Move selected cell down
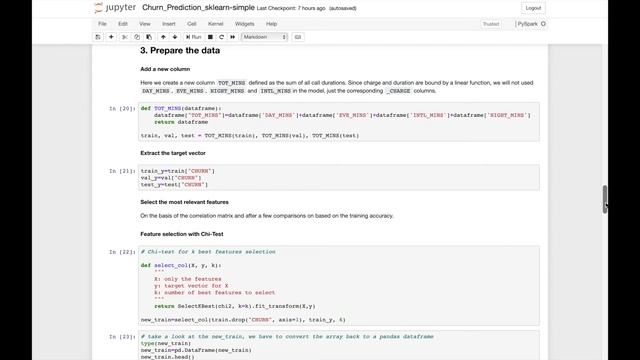The width and height of the screenshot is (640, 360). [175, 37]
